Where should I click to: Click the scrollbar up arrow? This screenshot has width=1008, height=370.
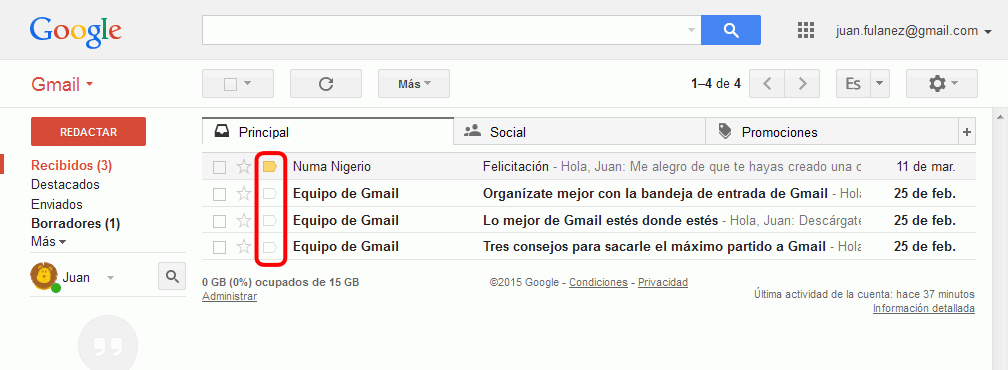pos(1000,118)
